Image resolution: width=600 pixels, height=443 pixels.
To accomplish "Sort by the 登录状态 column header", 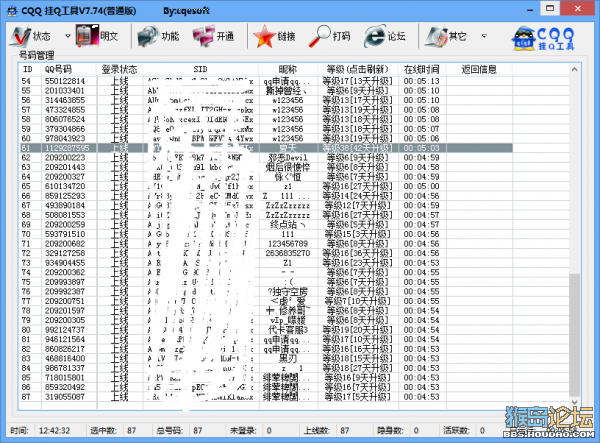I will [119, 69].
